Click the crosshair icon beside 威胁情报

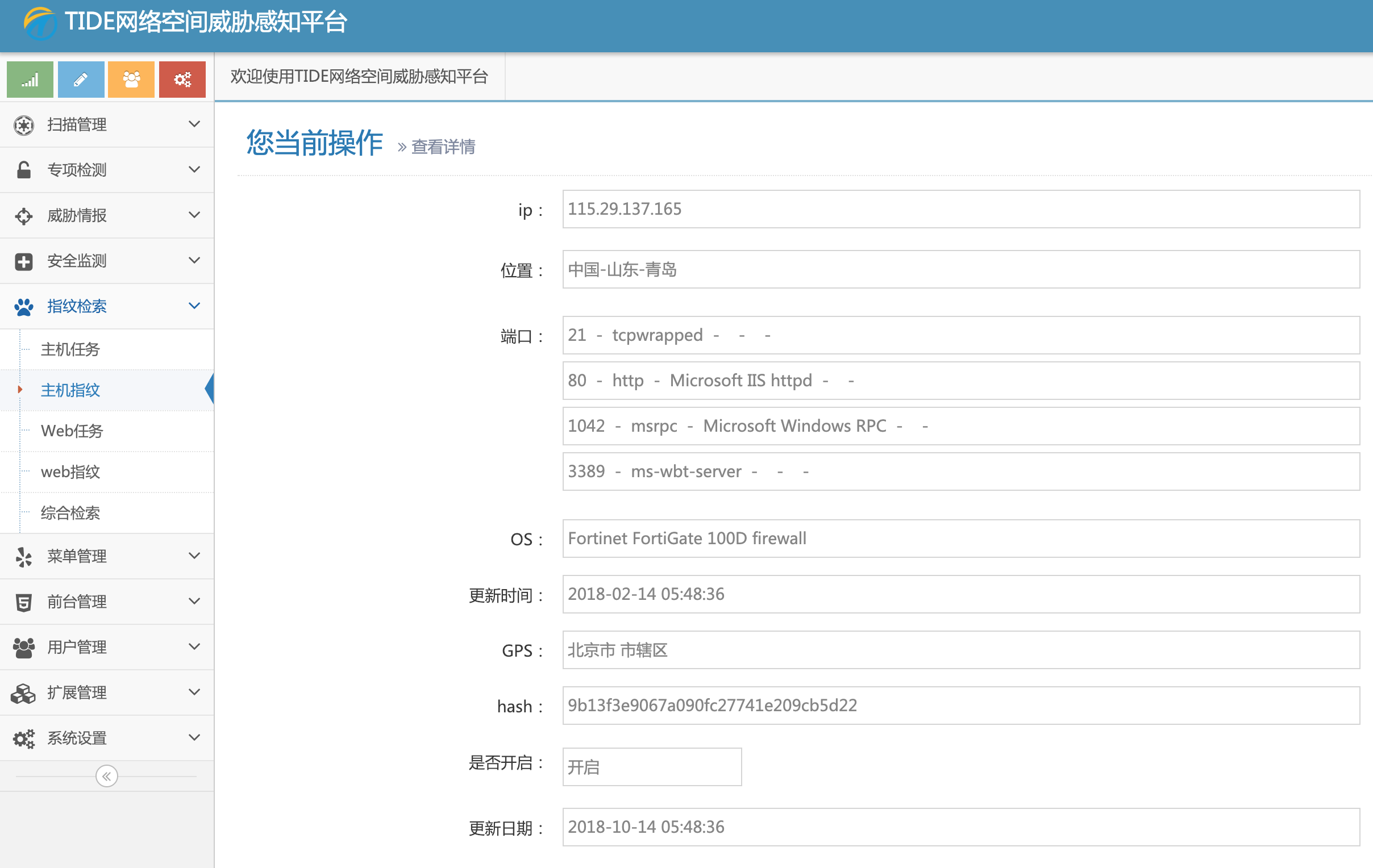pos(23,215)
